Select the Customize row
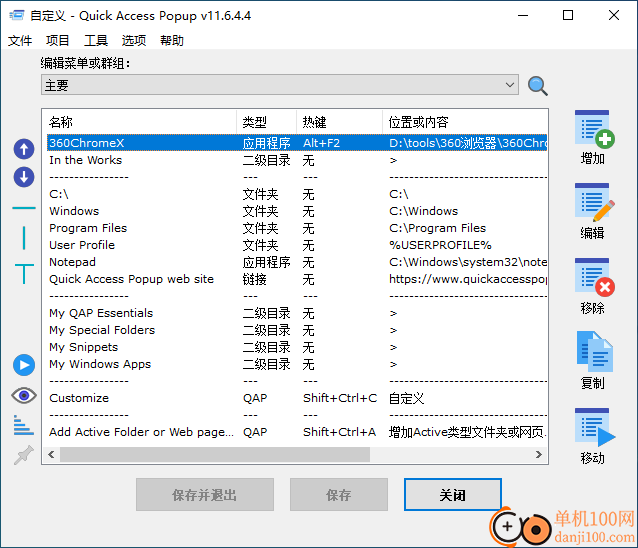This screenshot has height=548, width=638. pyautogui.click(x=297, y=398)
